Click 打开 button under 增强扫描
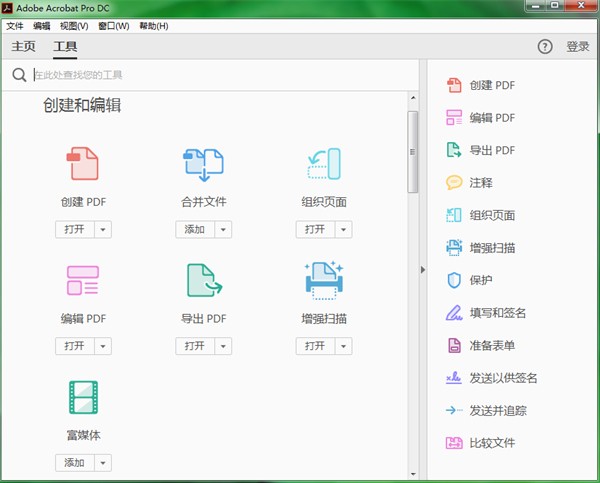The width and height of the screenshot is (600, 483). pos(315,346)
